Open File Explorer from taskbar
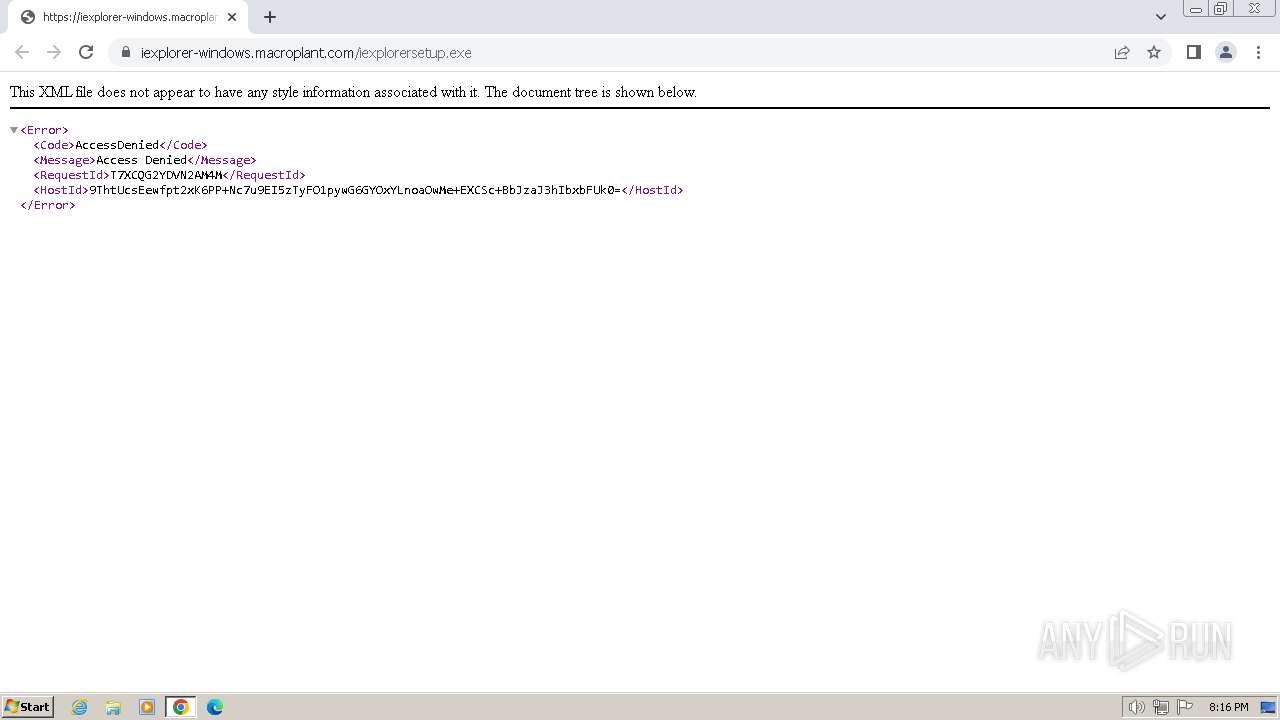1280x720 pixels. click(113, 707)
